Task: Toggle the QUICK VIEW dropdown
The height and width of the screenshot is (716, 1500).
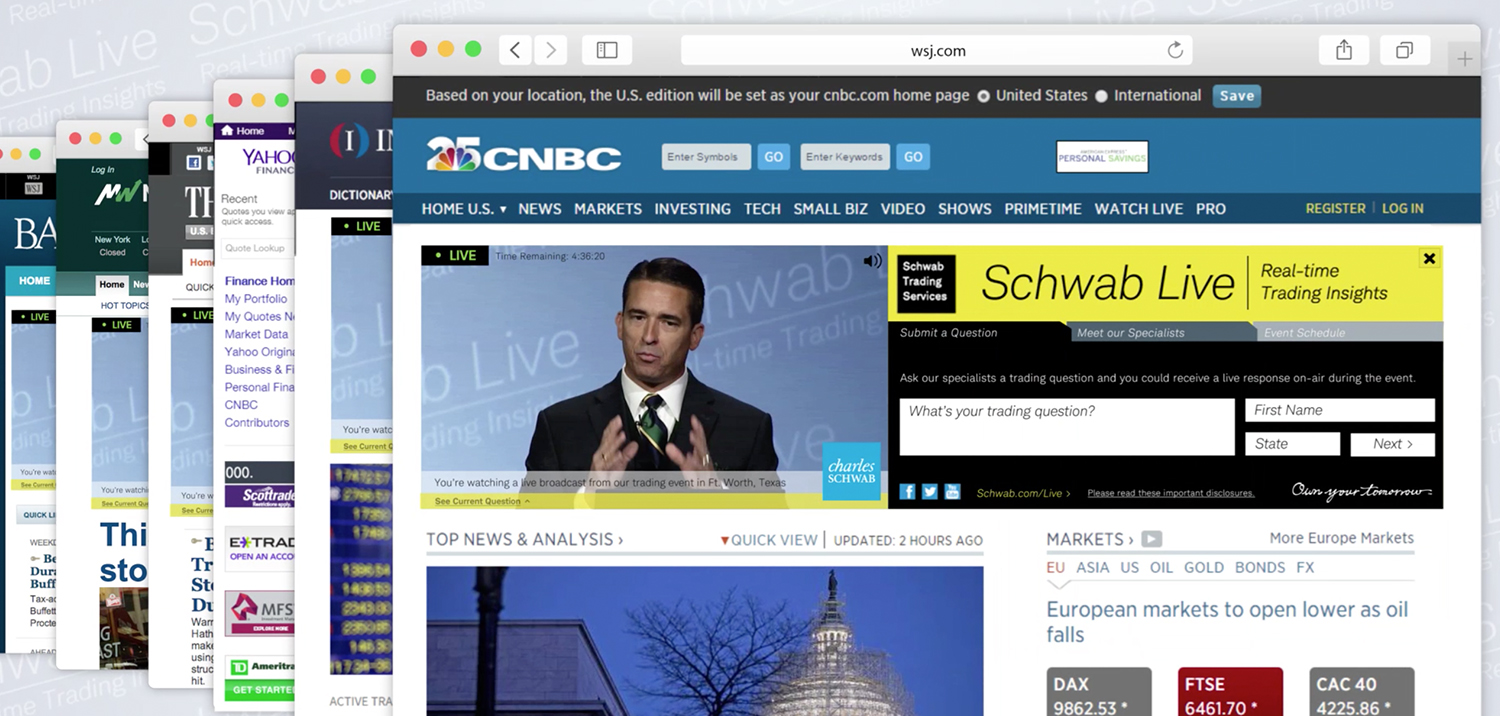Action: pos(769,540)
